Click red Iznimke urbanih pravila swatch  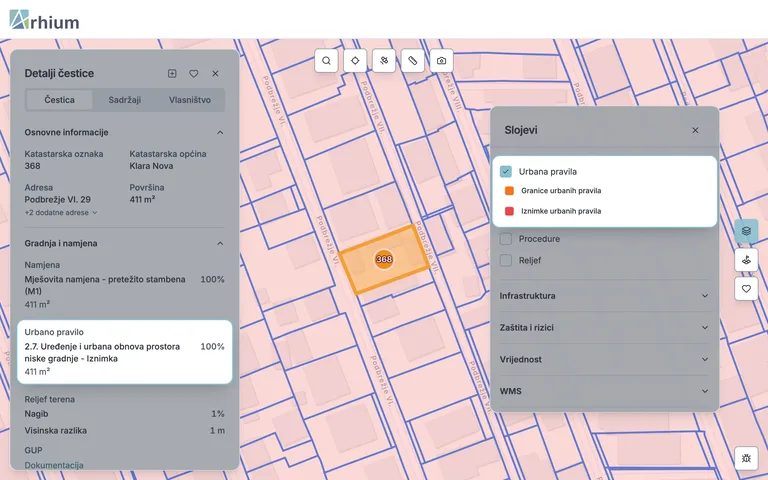(509, 211)
